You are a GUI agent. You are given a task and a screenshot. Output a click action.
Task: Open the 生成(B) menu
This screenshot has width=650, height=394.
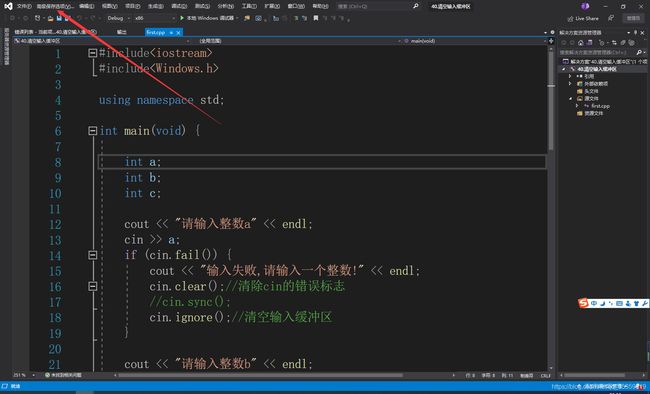(156, 6)
